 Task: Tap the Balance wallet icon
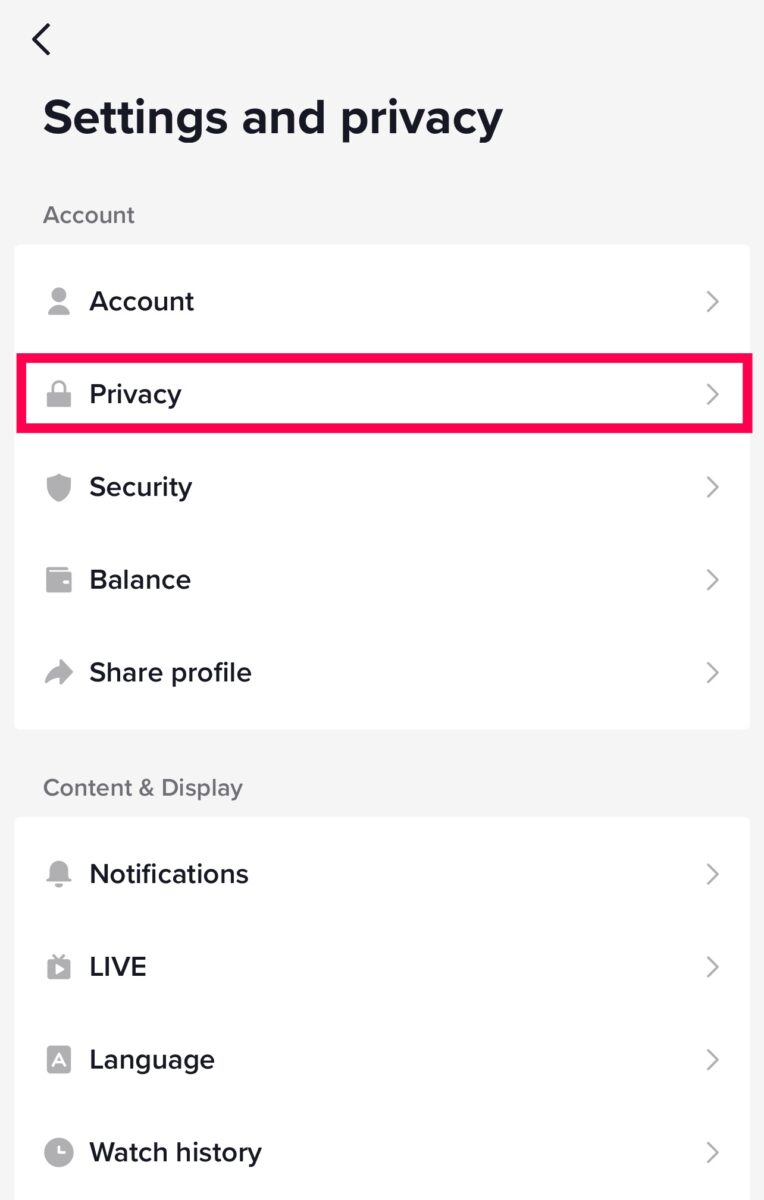click(59, 580)
